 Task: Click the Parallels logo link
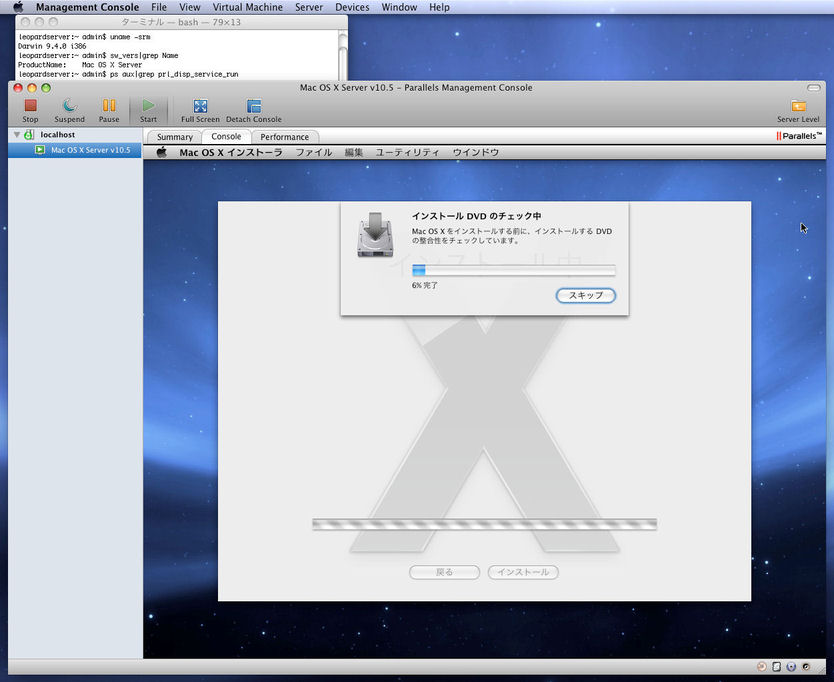pos(799,136)
